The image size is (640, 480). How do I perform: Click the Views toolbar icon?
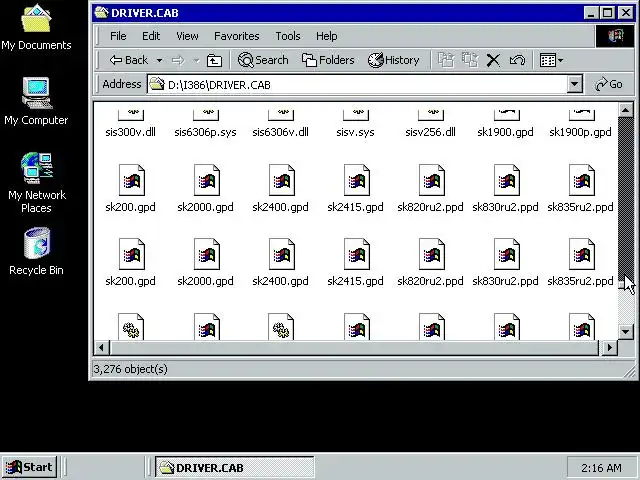click(547, 60)
